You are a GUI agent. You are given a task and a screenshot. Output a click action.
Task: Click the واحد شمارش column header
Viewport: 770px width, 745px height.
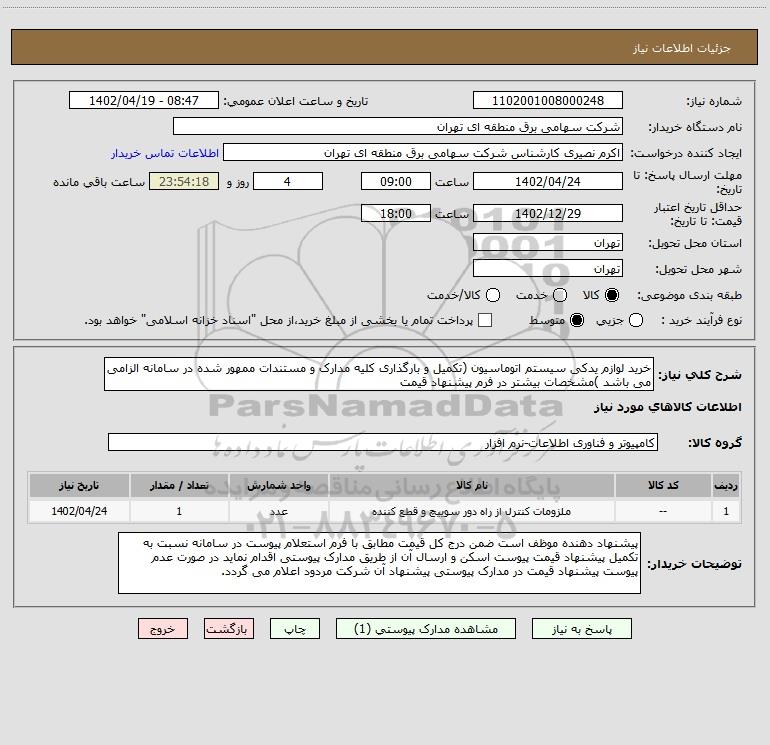pos(278,485)
